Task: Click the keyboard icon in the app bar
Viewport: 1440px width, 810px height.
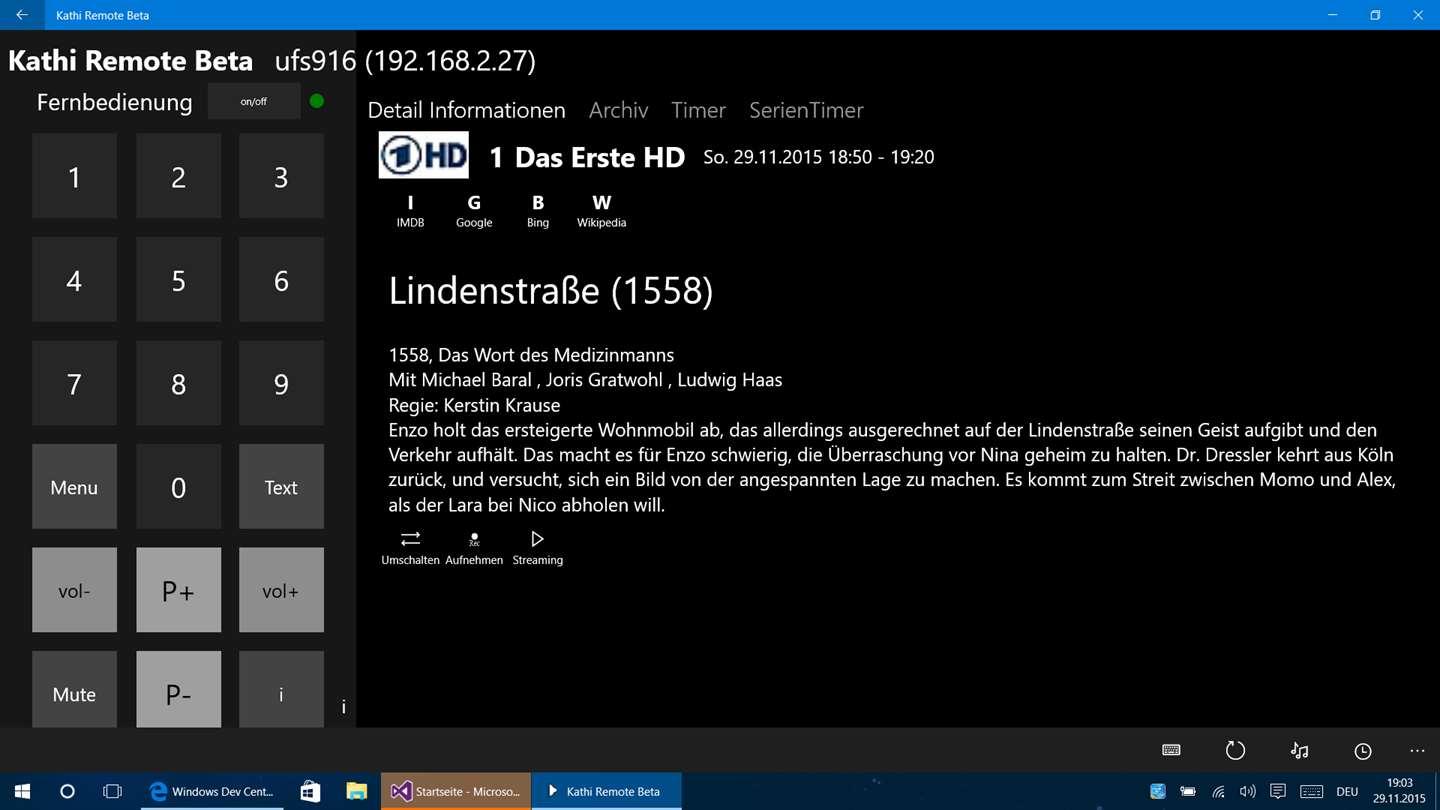Action: [x=1171, y=750]
